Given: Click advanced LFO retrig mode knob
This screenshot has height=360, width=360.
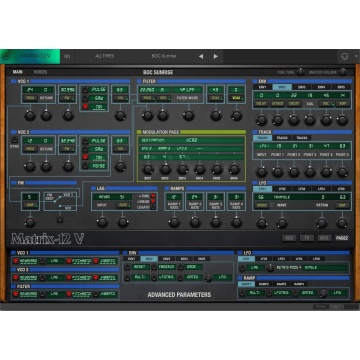Looking at the screenshot, I should [270, 268].
